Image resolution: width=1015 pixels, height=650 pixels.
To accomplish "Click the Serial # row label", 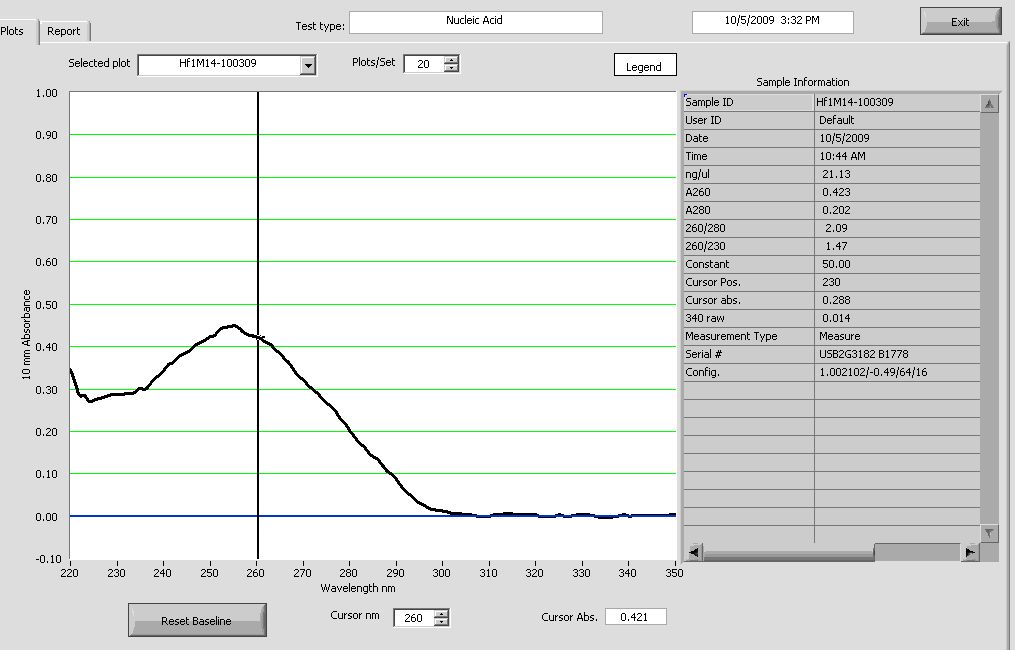I will coord(703,355).
